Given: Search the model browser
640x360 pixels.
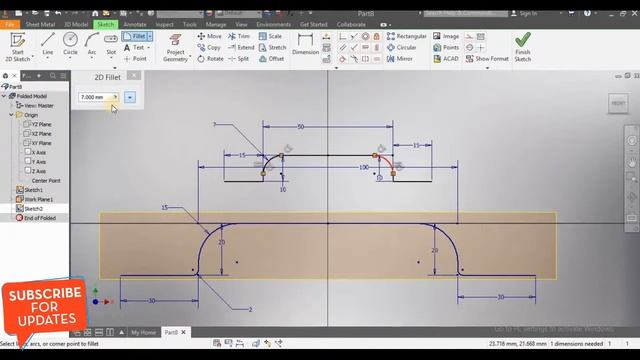Looking at the screenshot, I should (53, 76).
